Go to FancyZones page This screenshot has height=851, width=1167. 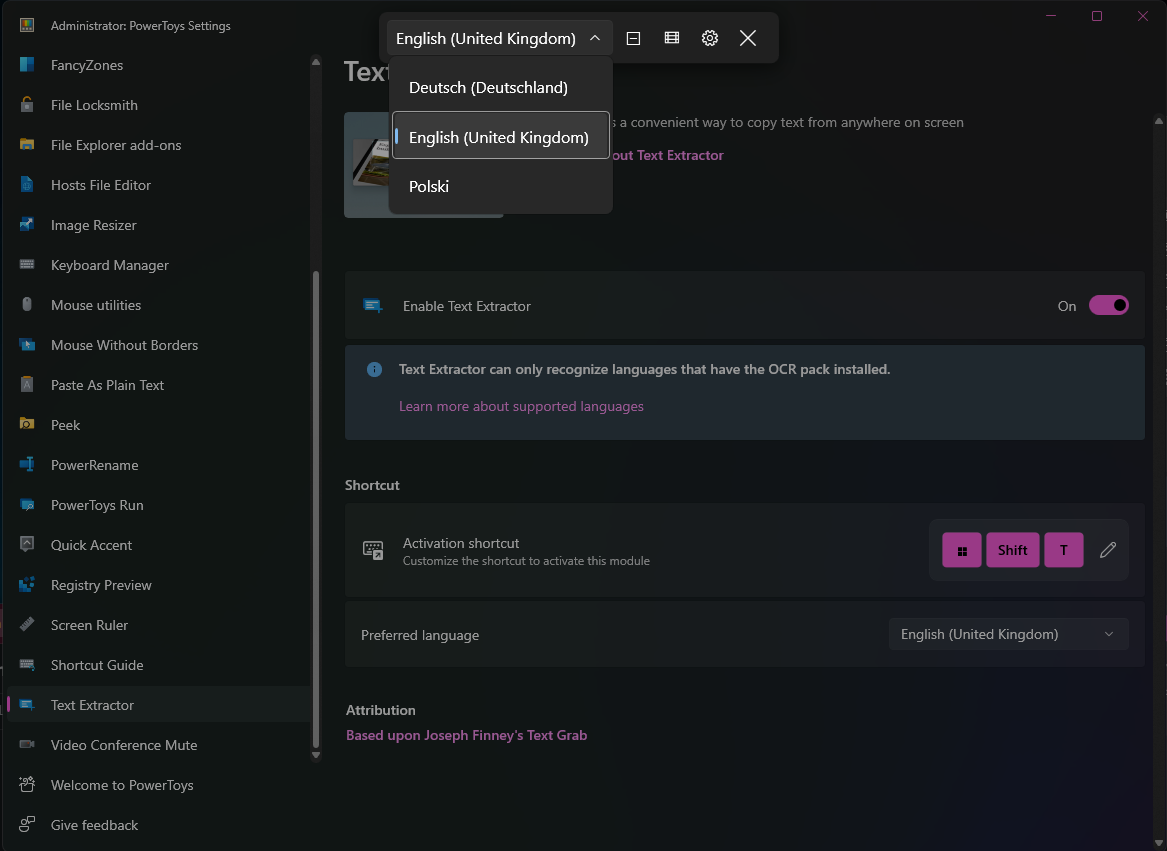(x=159, y=65)
